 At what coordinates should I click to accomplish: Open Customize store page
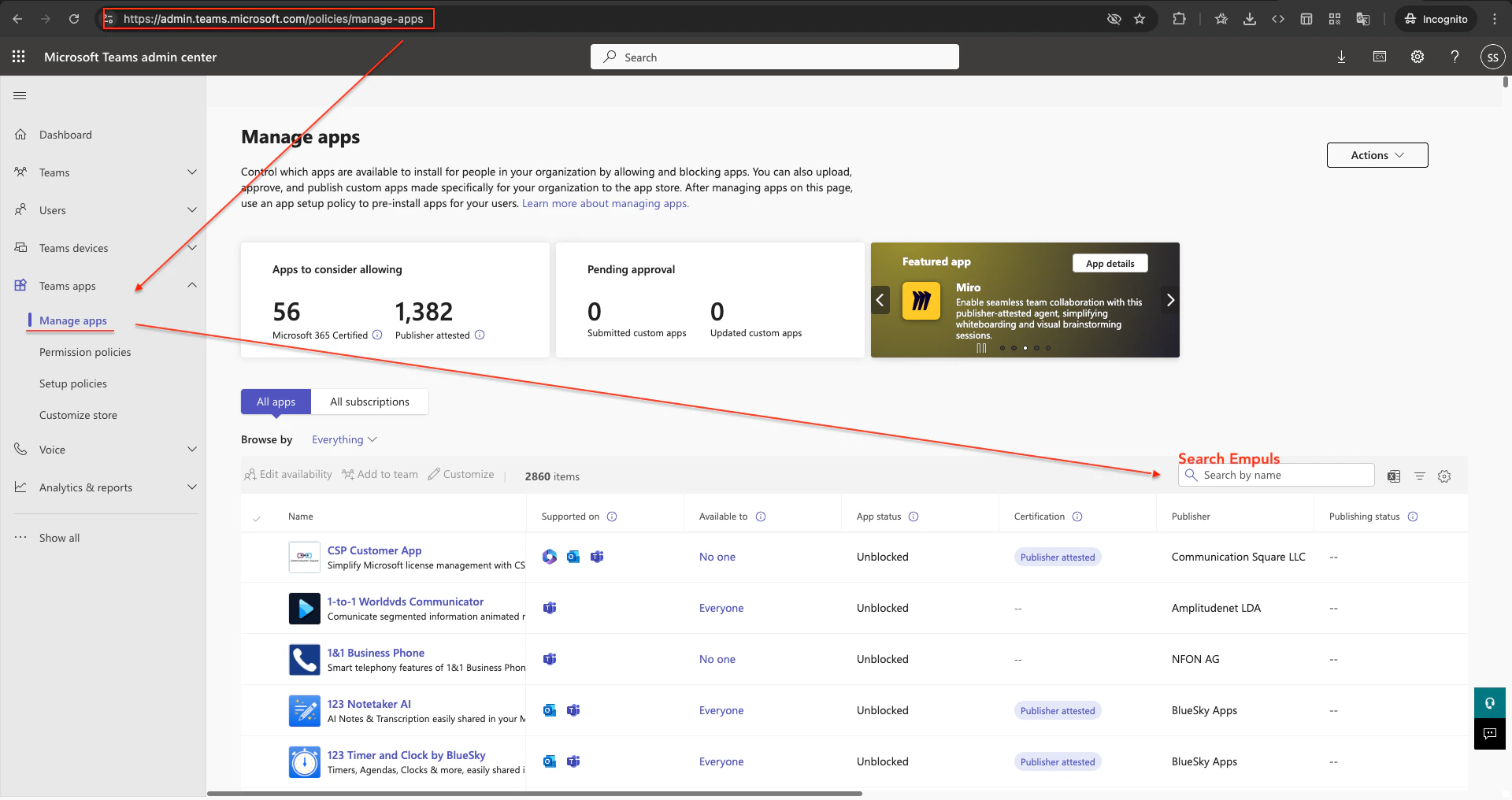pyautogui.click(x=78, y=415)
